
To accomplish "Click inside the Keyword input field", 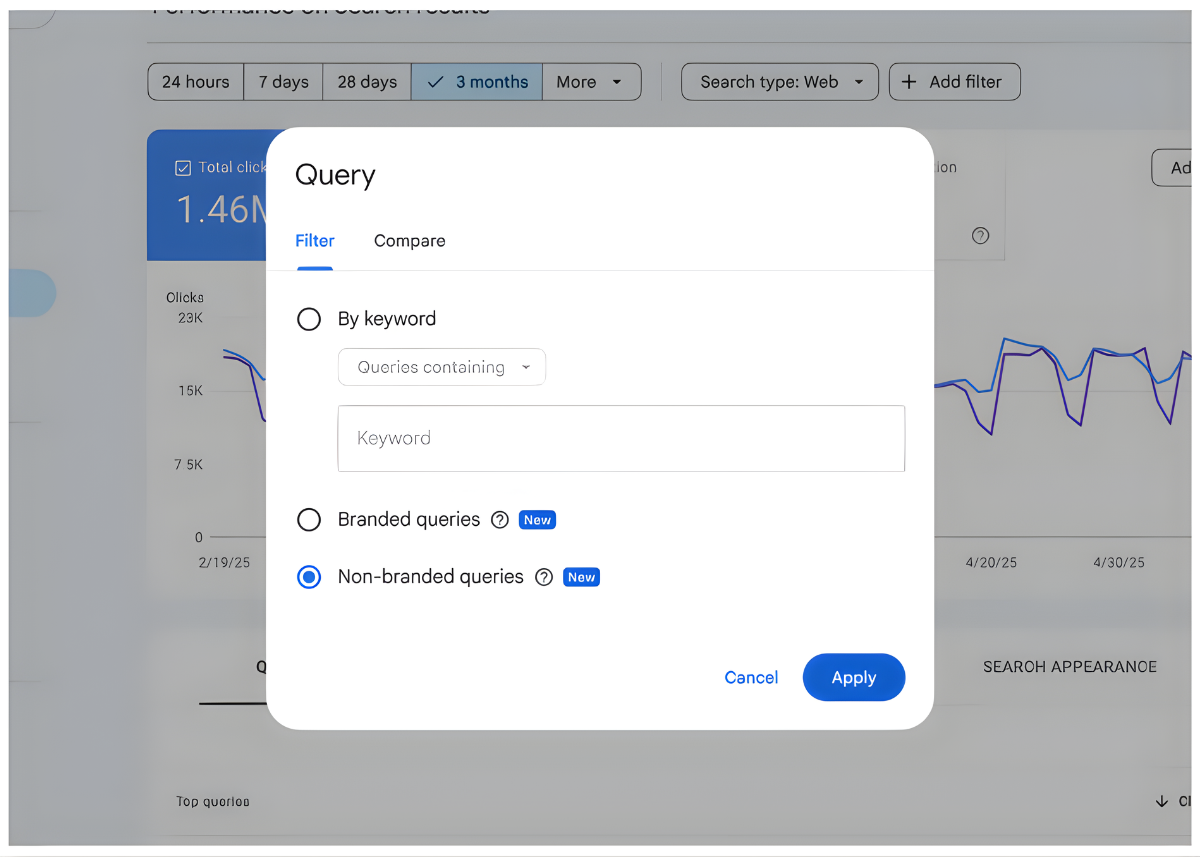I will [620, 438].
